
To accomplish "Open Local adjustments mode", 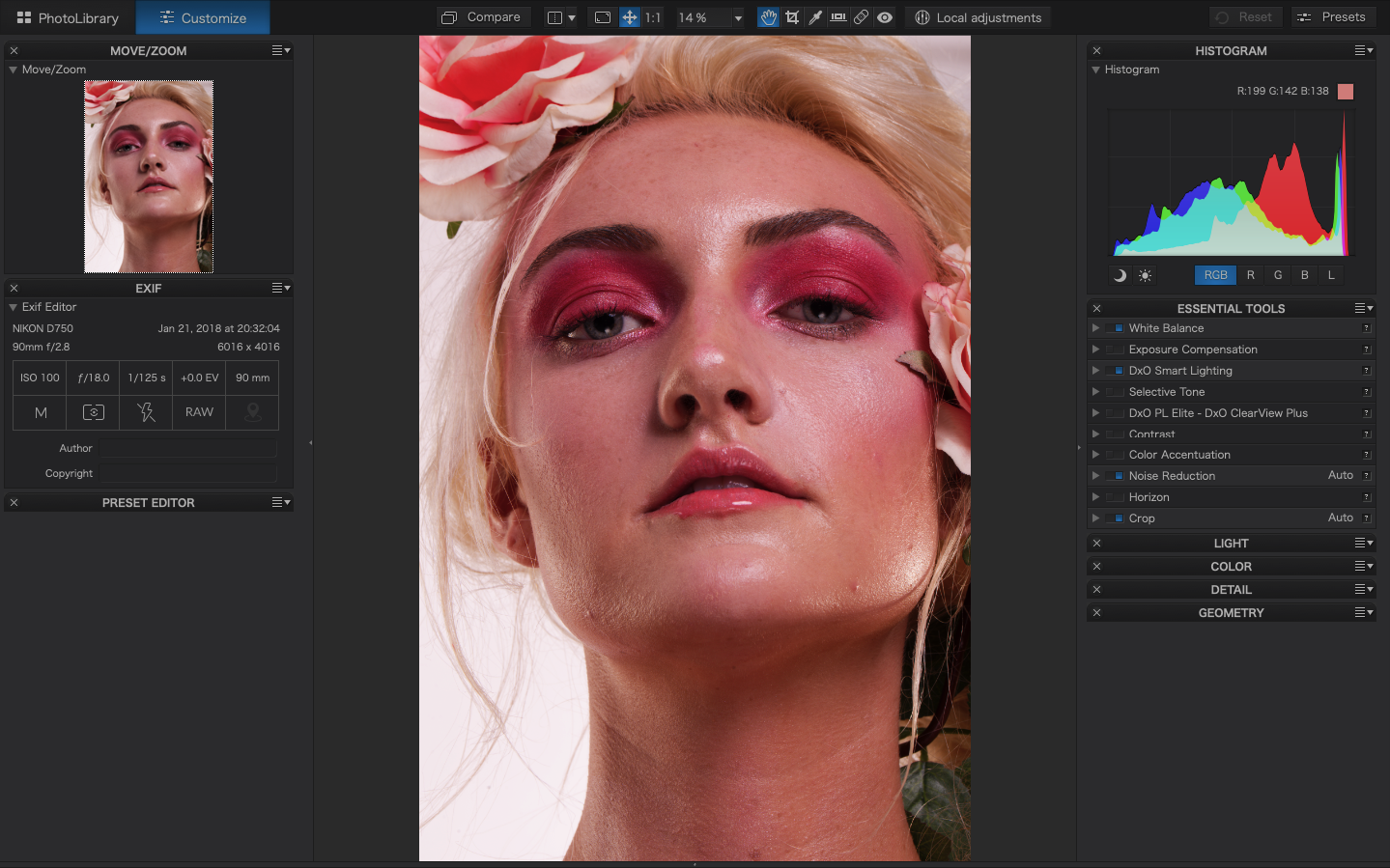I will coord(978,16).
